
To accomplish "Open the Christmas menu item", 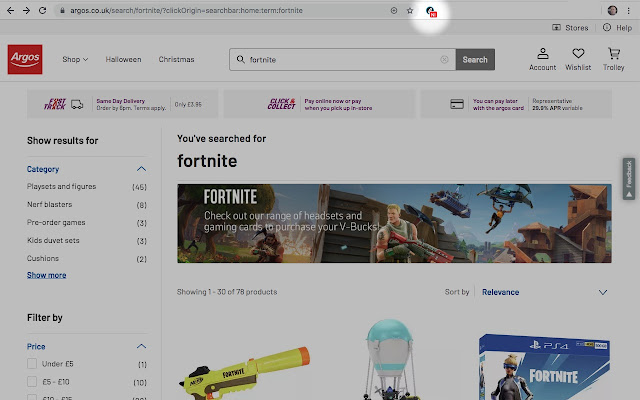I will click(x=176, y=60).
